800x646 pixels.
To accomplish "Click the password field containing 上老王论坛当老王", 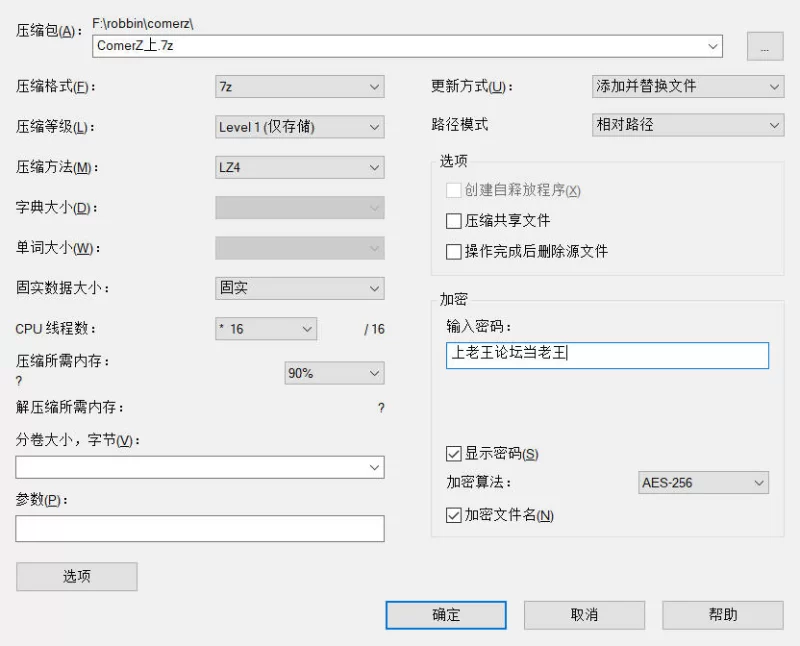I will point(607,355).
